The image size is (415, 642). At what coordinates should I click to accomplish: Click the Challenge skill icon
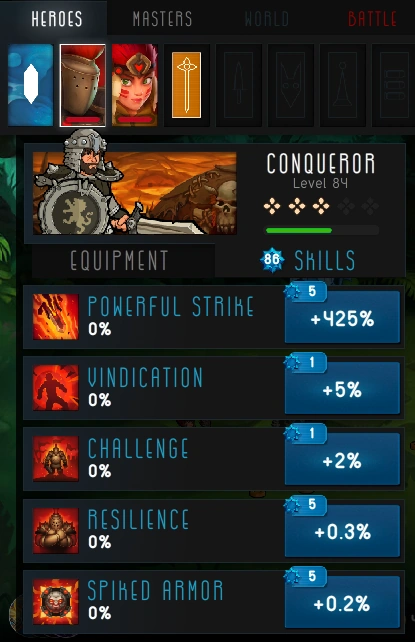(56, 459)
